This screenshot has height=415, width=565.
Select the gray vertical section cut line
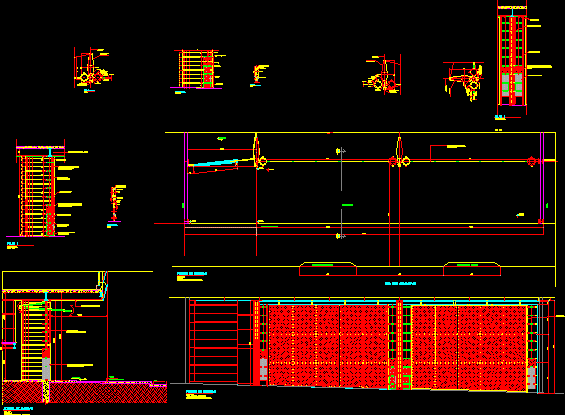tap(341, 193)
